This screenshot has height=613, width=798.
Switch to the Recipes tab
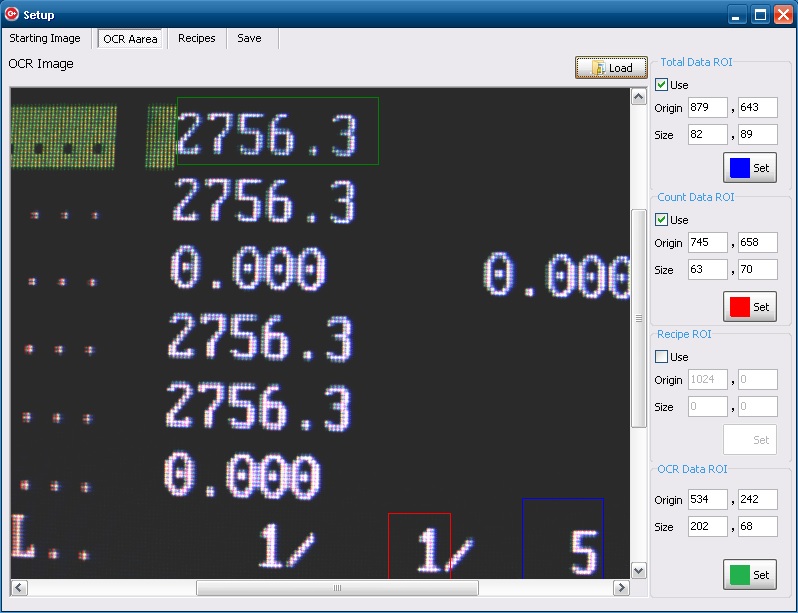(197, 39)
